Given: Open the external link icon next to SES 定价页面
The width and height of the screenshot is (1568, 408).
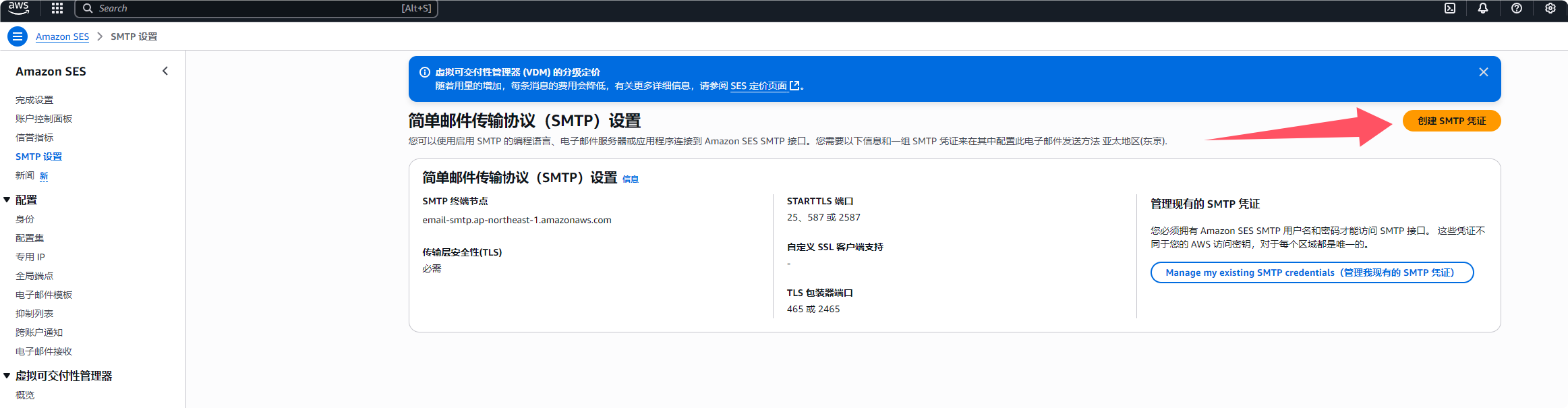Looking at the screenshot, I should click(x=794, y=86).
